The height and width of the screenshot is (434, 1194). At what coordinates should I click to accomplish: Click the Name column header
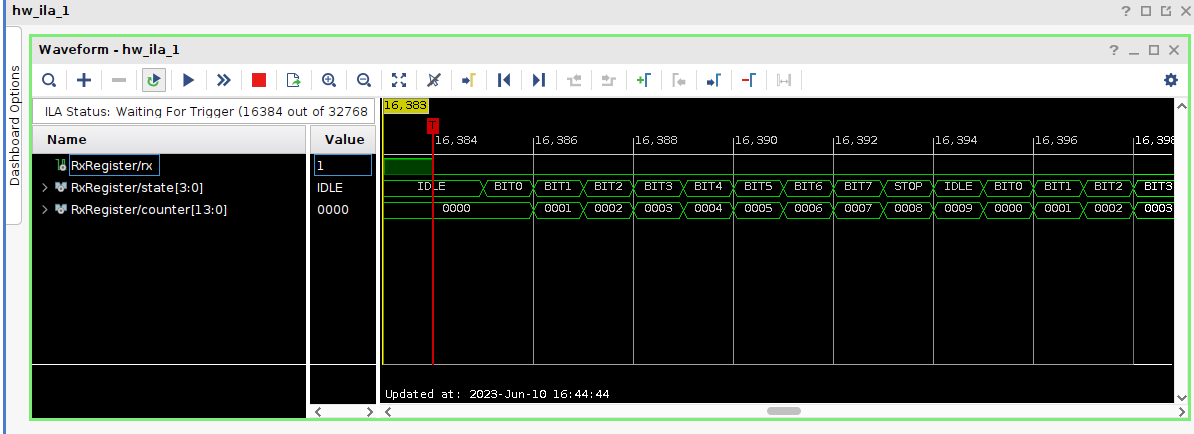(168, 139)
